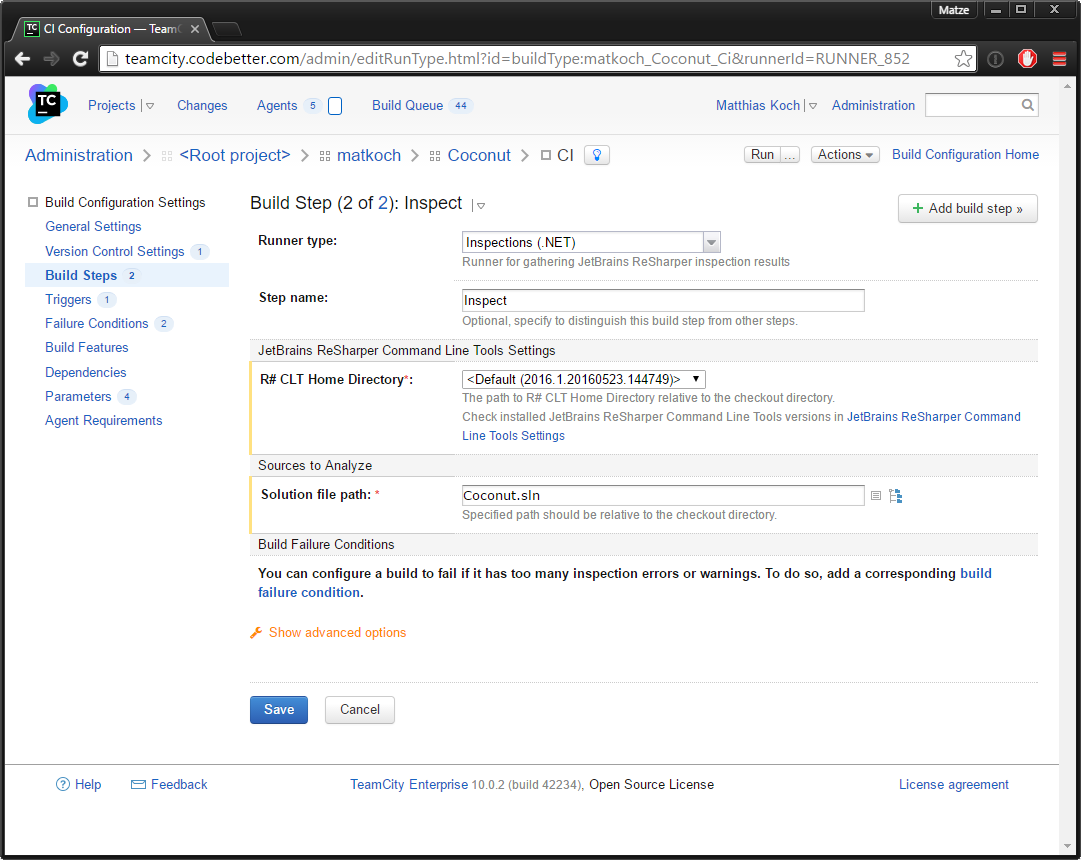The height and width of the screenshot is (860, 1081).
Task: Click the parameter list icon beside solution path
Action: [876, 496]
